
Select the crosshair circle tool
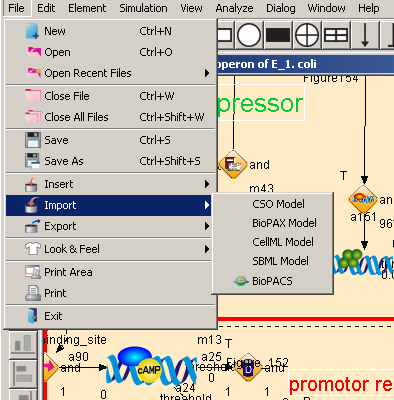coord(307,35)
